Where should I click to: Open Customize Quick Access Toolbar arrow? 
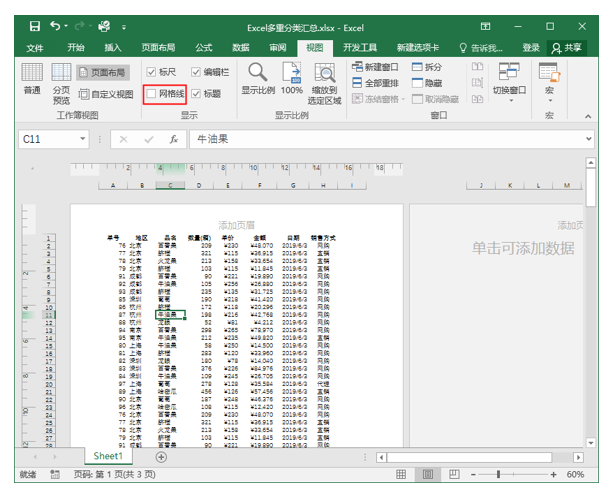point(124,27)
